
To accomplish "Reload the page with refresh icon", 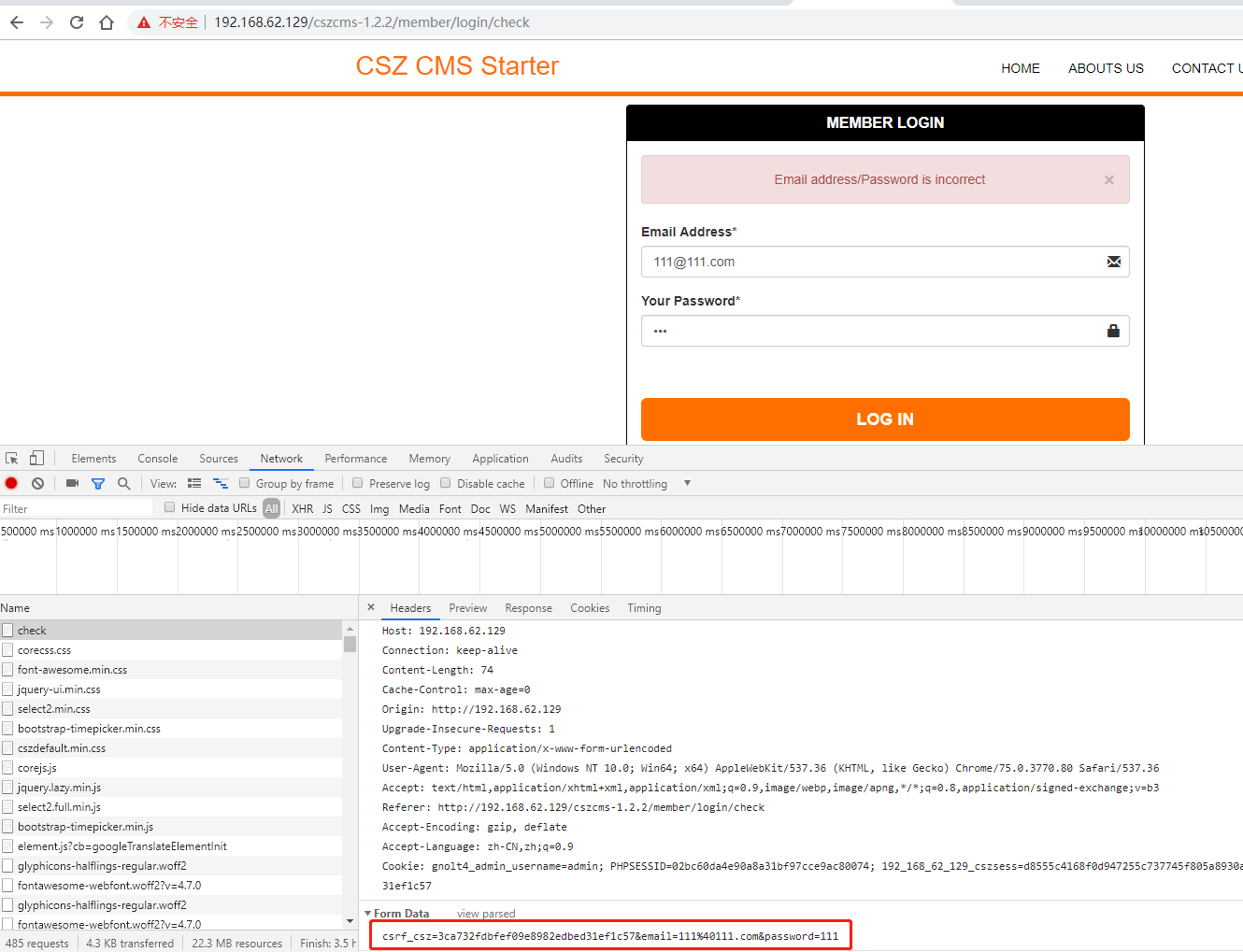I will pyautogui.click(x=77, y=22).
